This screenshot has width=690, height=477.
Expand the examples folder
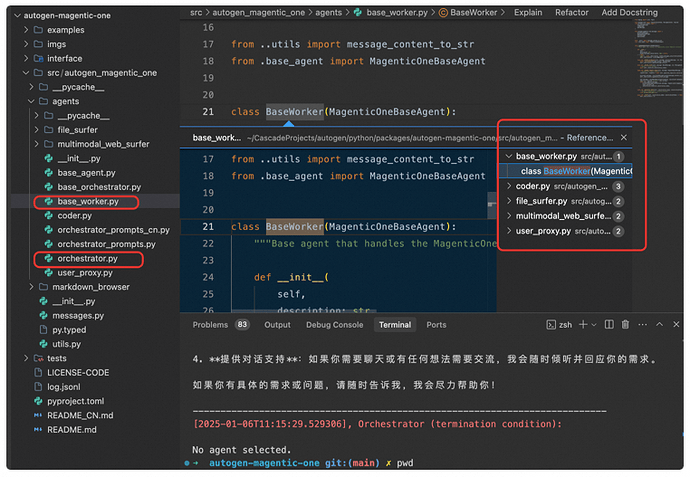(x=26, y=30)
